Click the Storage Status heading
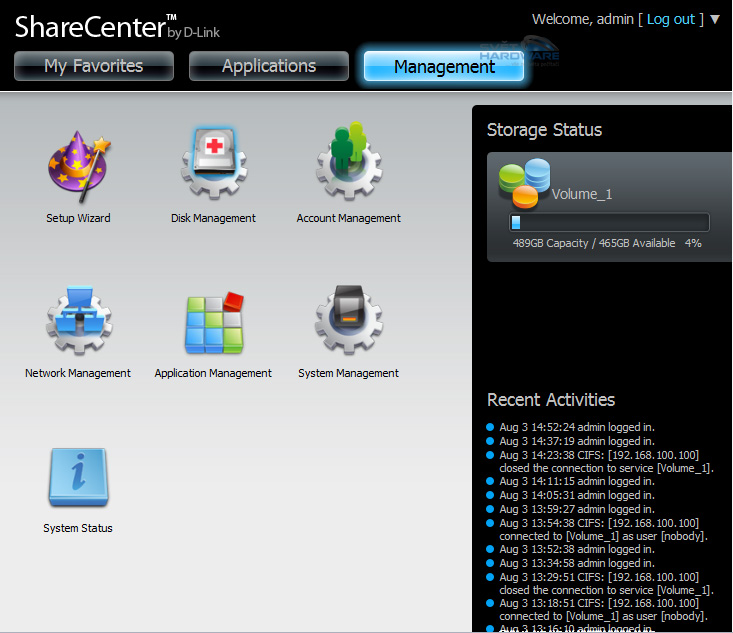733x633 pixels. click(x=544, y=130)
